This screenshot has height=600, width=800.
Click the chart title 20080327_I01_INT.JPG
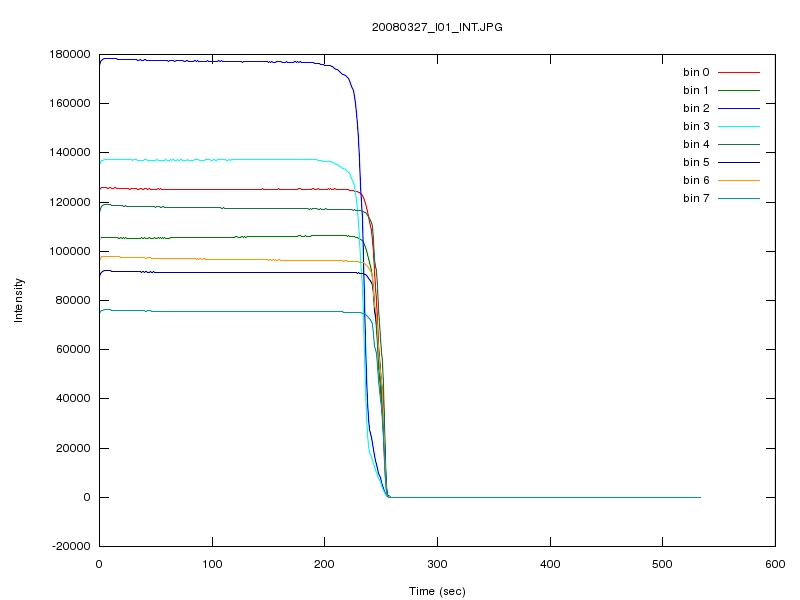[437, 28]
